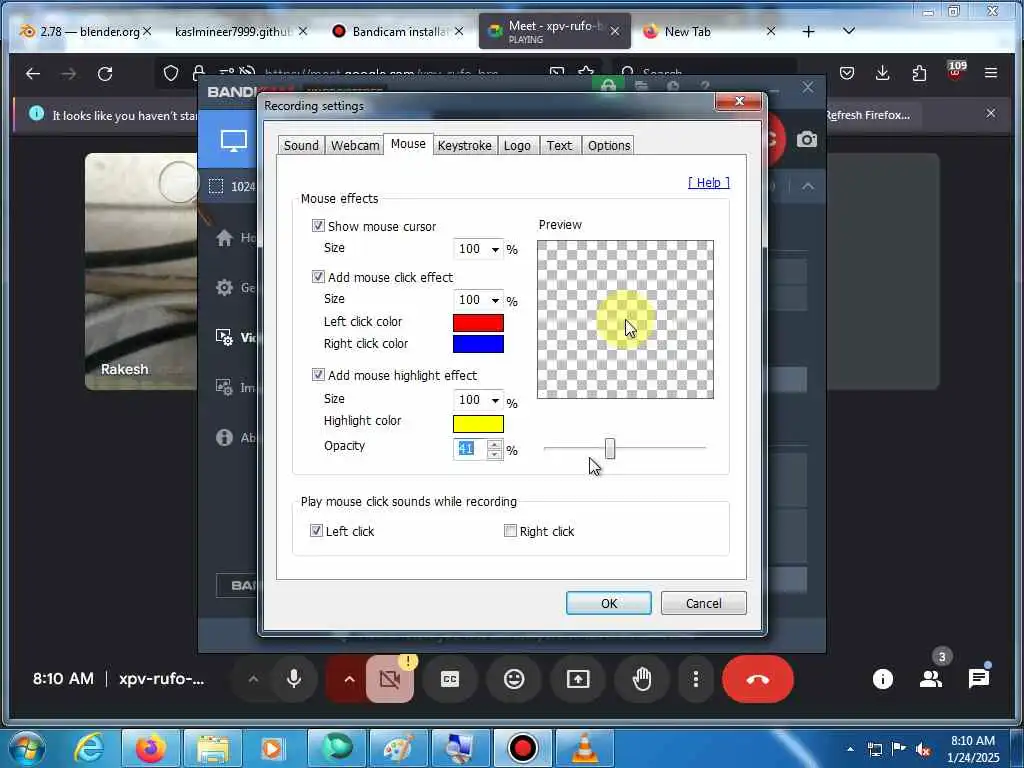The width and height of the screenshot is (1024, 768).
Task: Uncheck Show mouse cursor
Action: [318, 226]
